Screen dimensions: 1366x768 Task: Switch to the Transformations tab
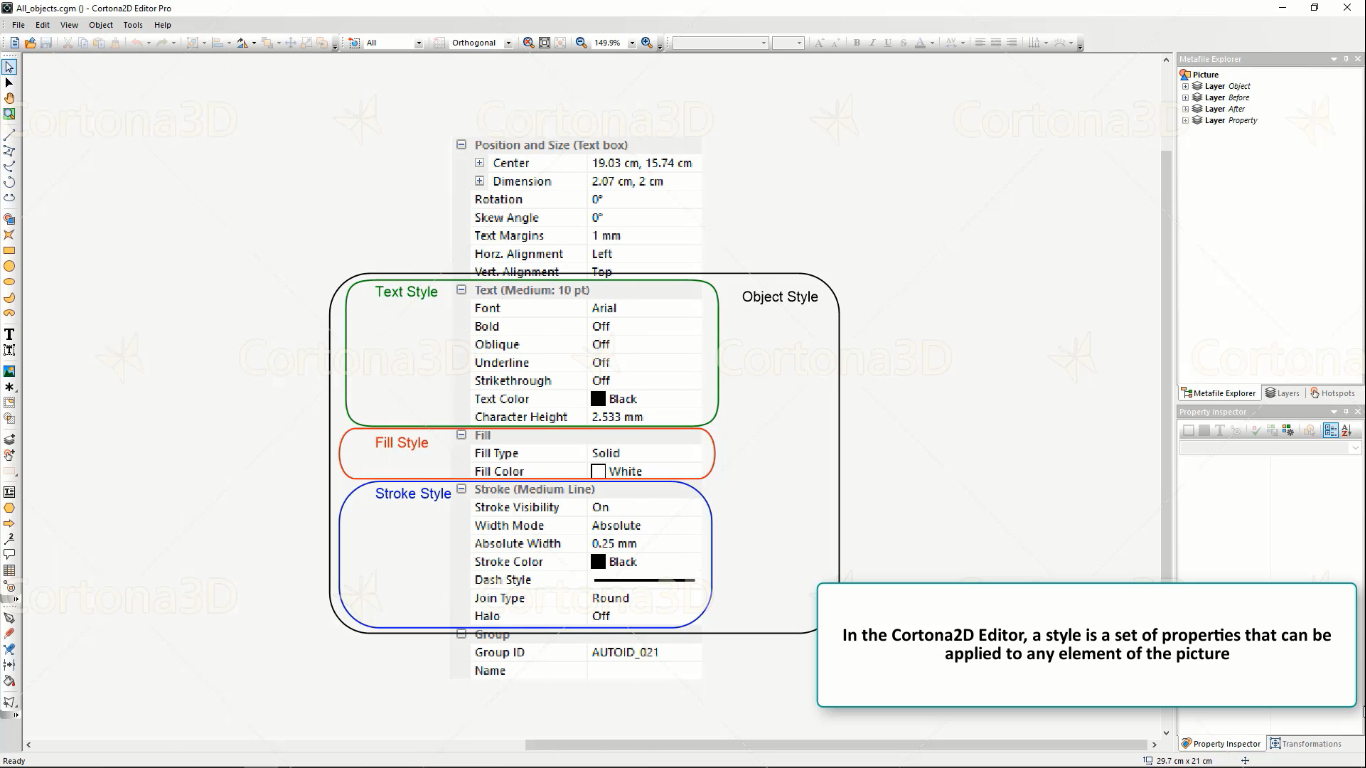coord(1306,743)
